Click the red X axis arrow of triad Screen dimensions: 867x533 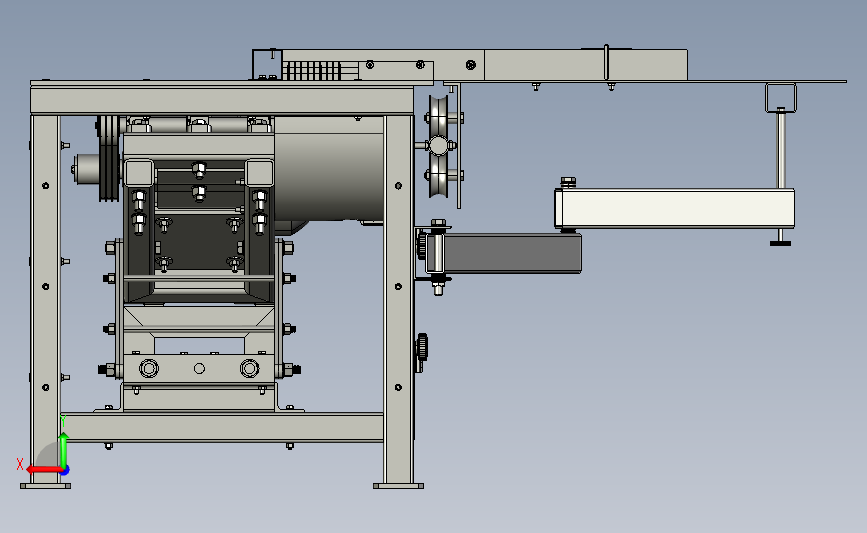(43, 470)
